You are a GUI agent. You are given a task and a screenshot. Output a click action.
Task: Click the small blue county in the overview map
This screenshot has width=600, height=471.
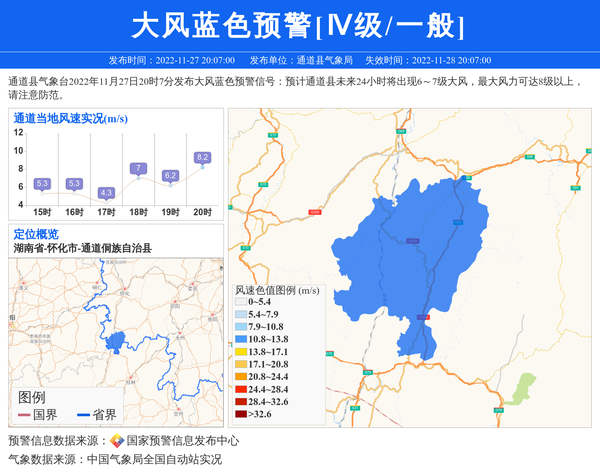[116, 342]
